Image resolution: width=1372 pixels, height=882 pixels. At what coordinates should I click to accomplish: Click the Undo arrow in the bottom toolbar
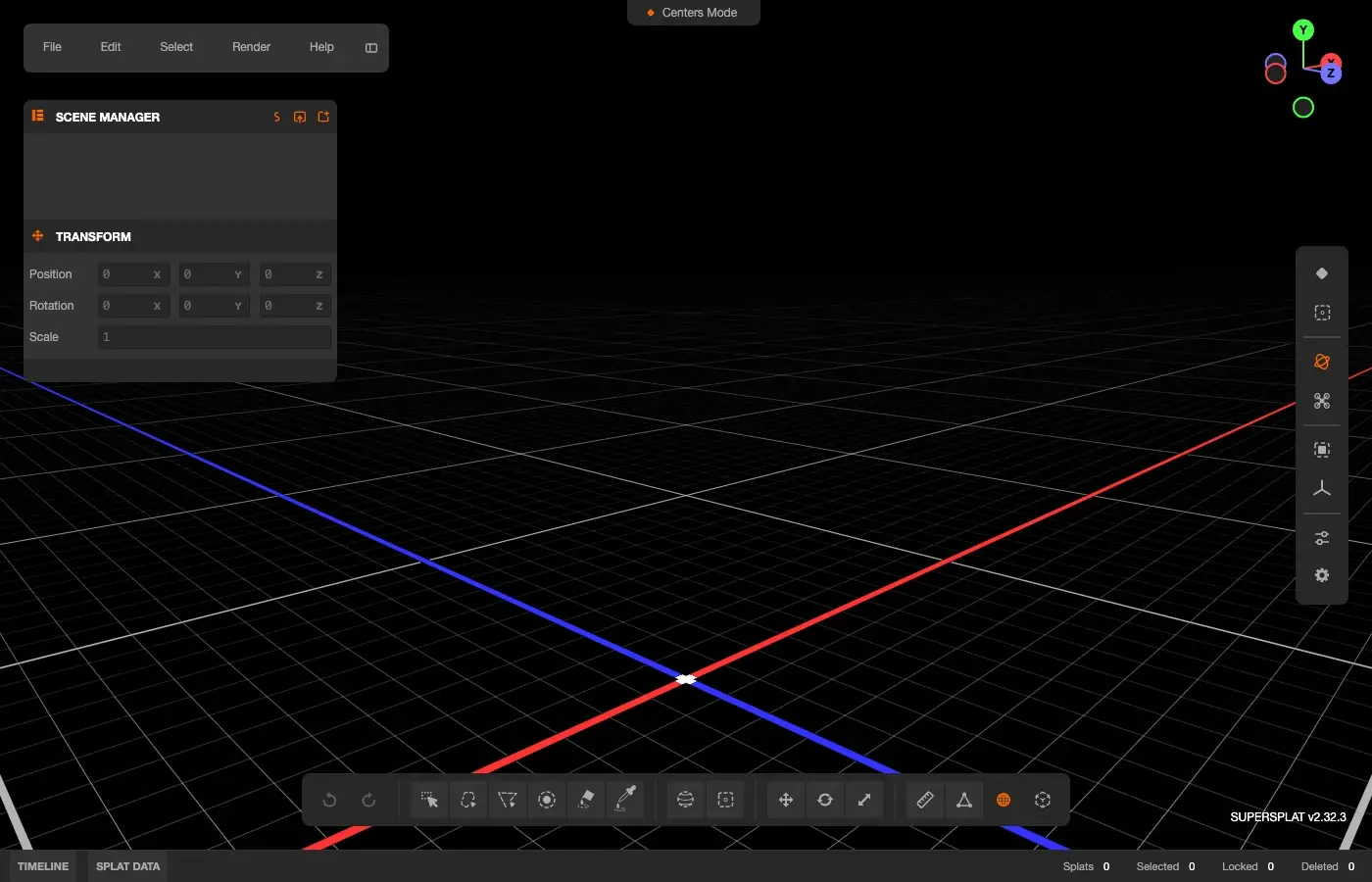pos(329,800)
